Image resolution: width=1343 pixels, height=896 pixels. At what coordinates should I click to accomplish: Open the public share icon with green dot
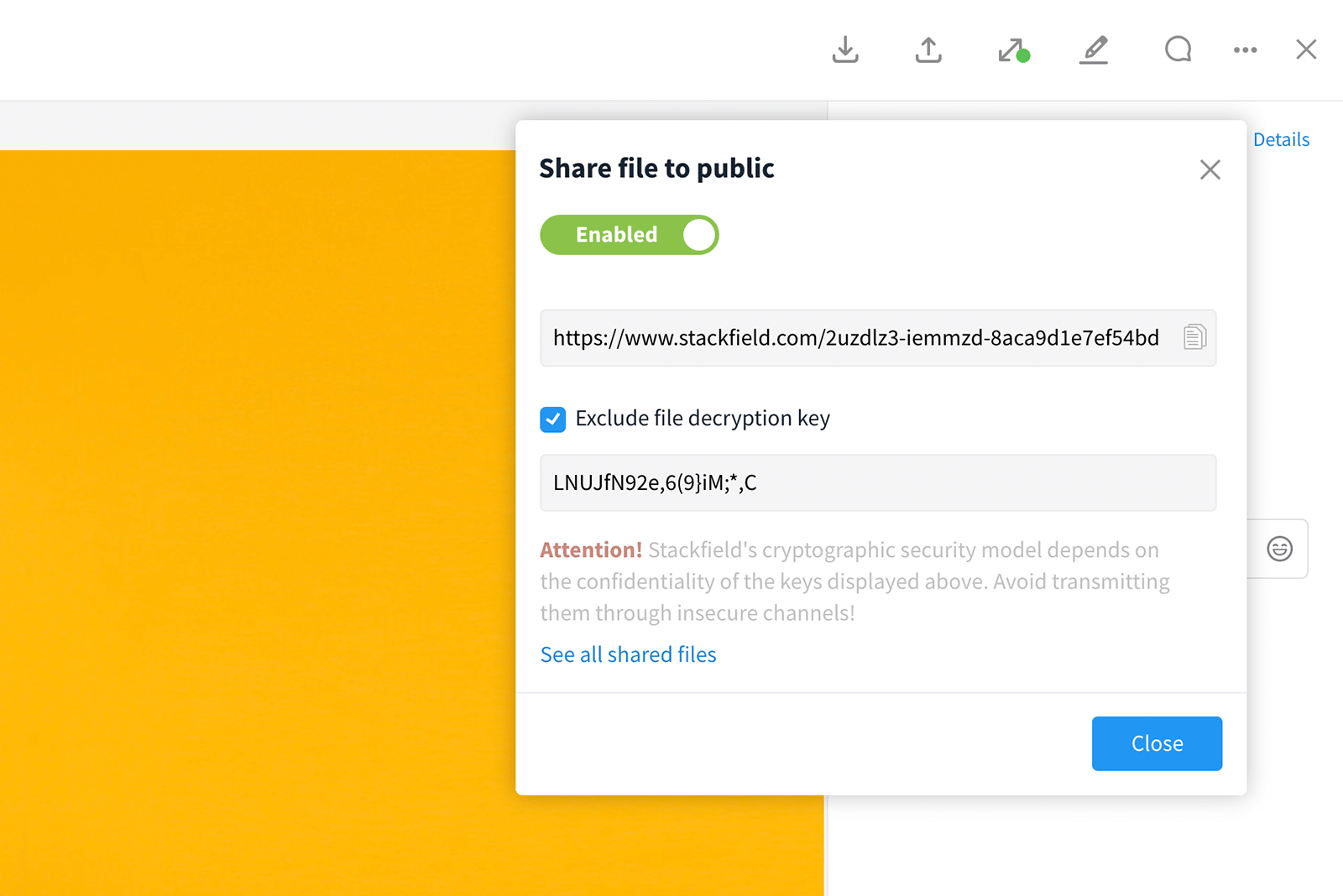point(1013,50)
